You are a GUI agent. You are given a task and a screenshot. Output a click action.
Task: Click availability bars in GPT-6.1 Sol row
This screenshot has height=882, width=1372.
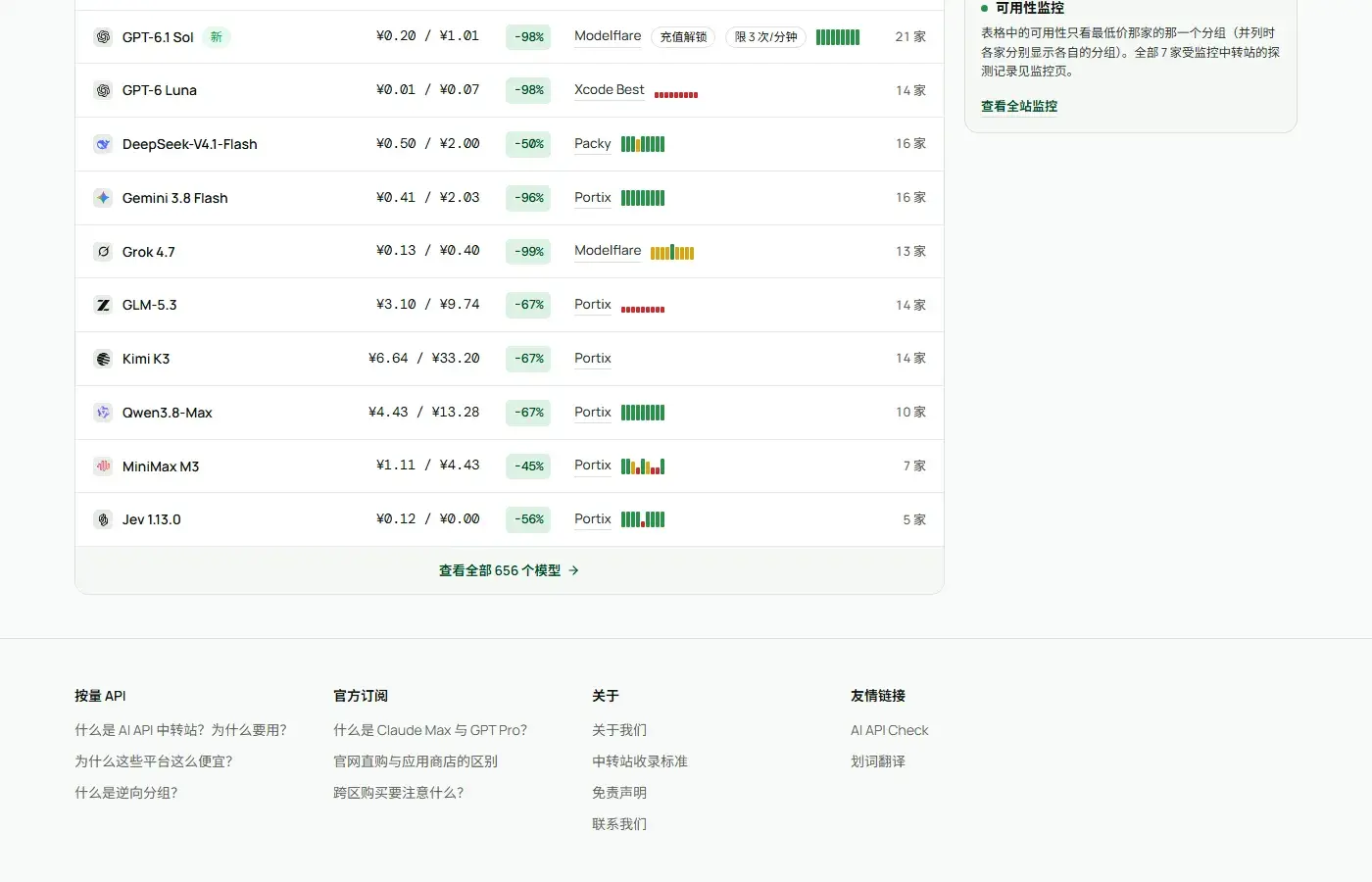pyautogui.click(x=838, y=37)
